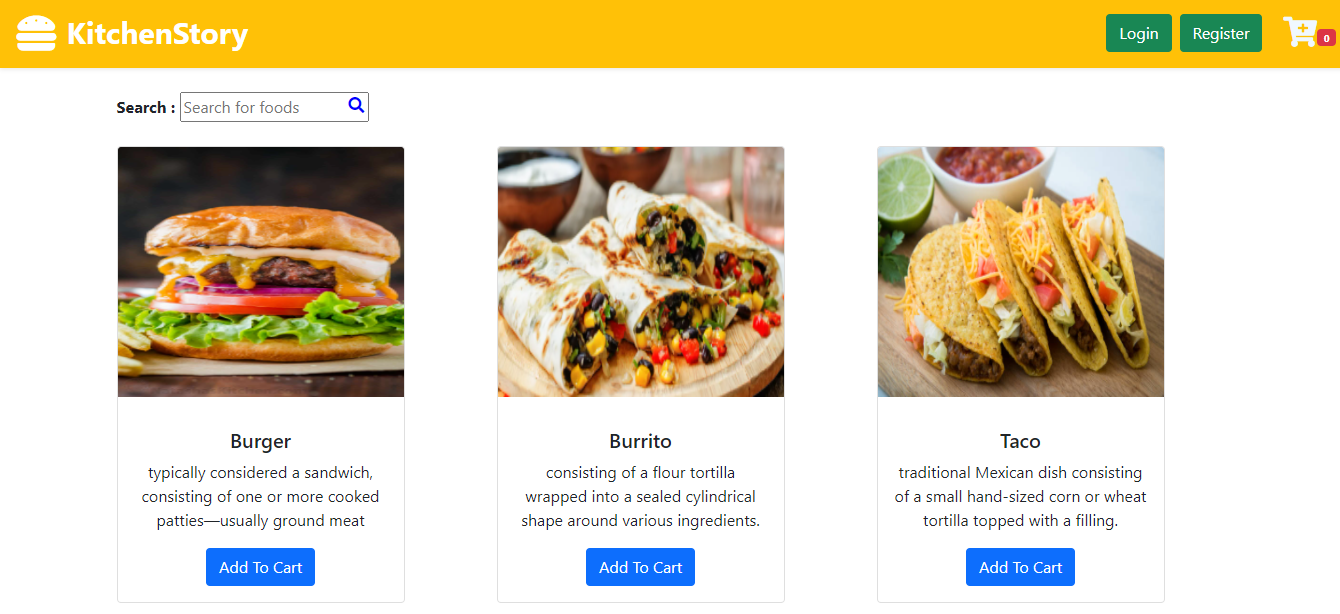Click the blue search button beside input
This screenshot has width=1340, height=614.
[x=356, y=105]
